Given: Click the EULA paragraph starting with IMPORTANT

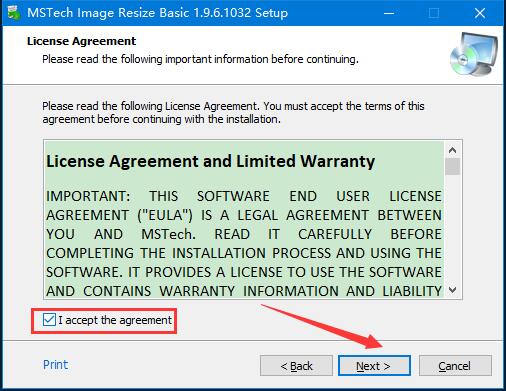Looking at the screenshot, I should (x=244, y=243).
